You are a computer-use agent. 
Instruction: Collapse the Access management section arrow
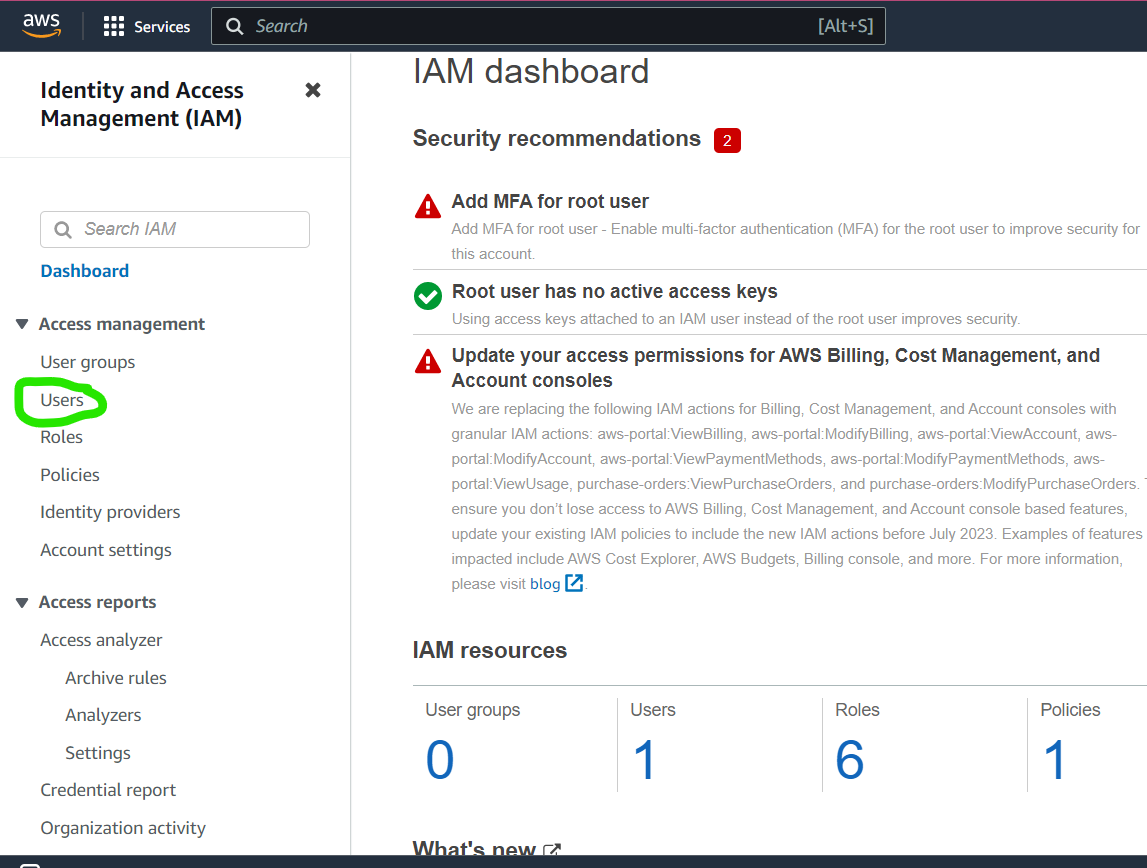tap(22, 324)
